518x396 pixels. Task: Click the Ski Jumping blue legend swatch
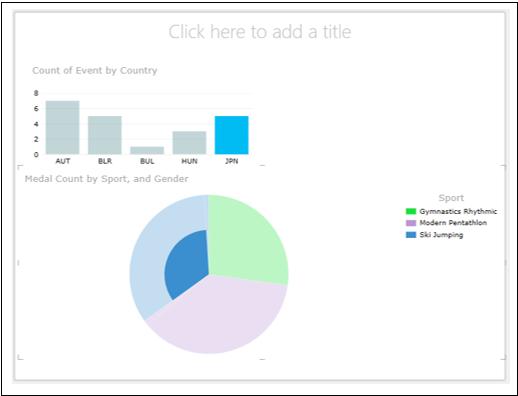click(x=411, y=235)
